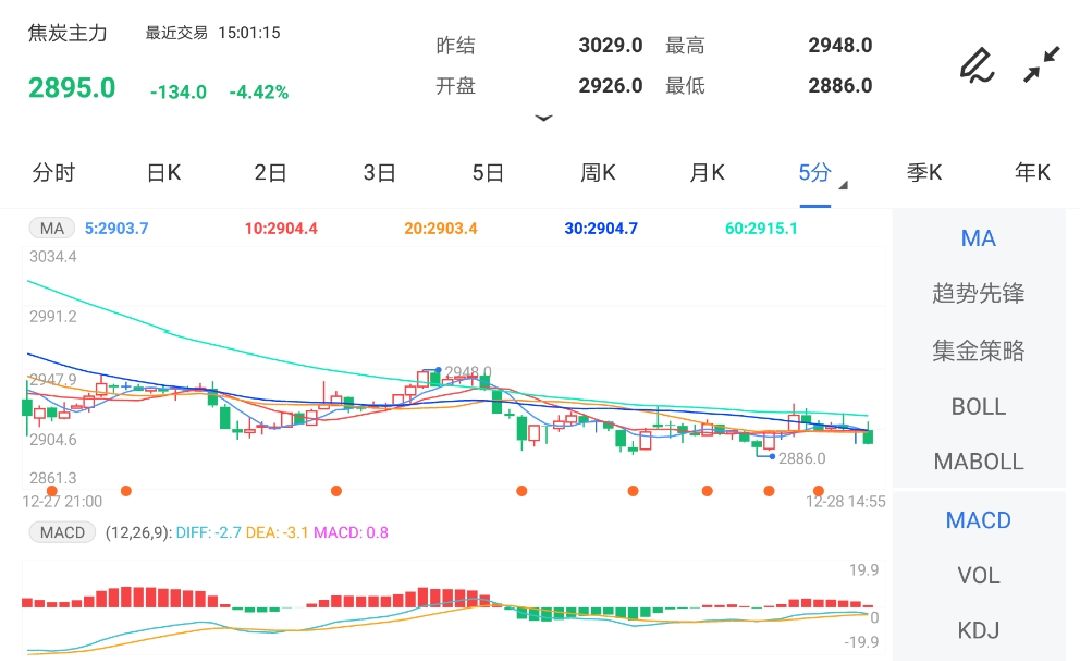Toggle the 趋势先锋 overlay indicator
The image size is (1080, 661).
coord(978,294)
